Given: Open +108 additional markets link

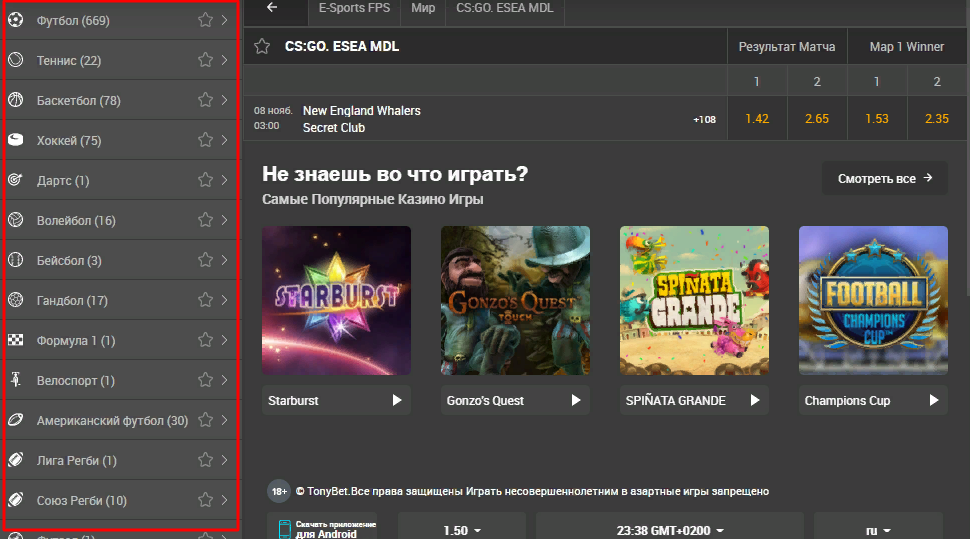Looking at the screenshot, I should click(705, 119).
